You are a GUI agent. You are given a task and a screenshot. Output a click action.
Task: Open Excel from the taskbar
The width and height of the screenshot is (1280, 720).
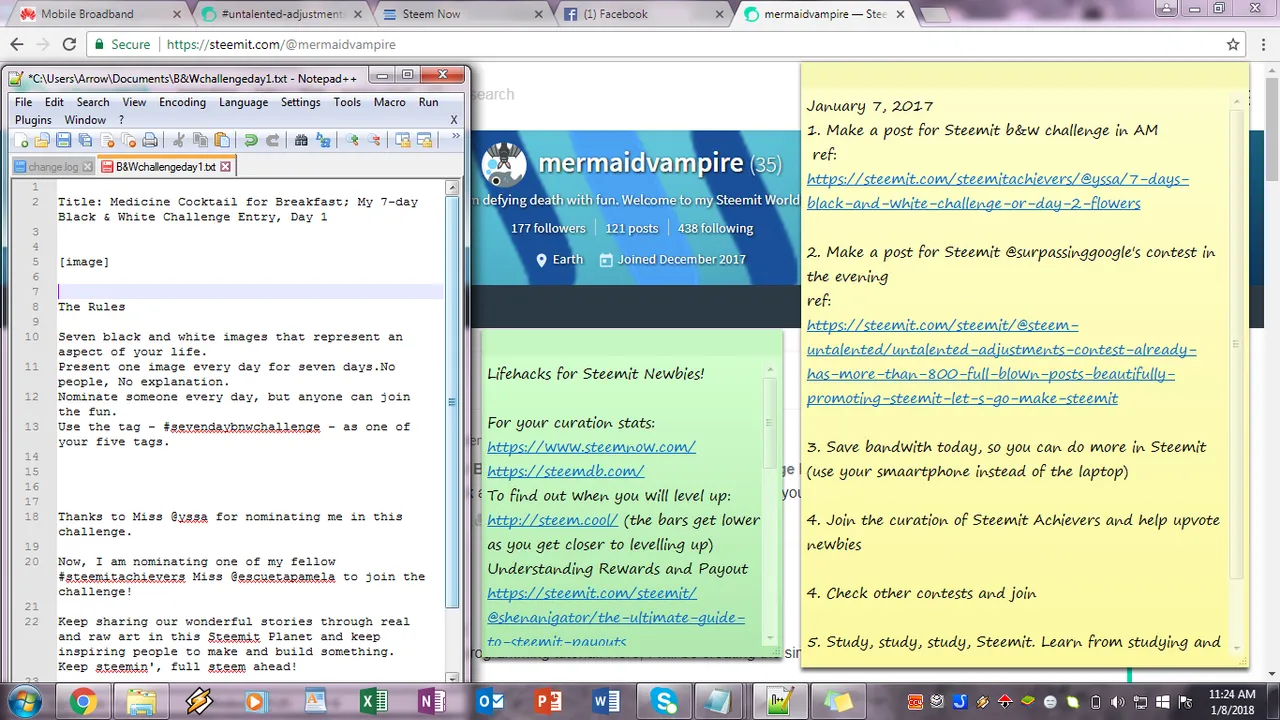(x=374, y=701)
